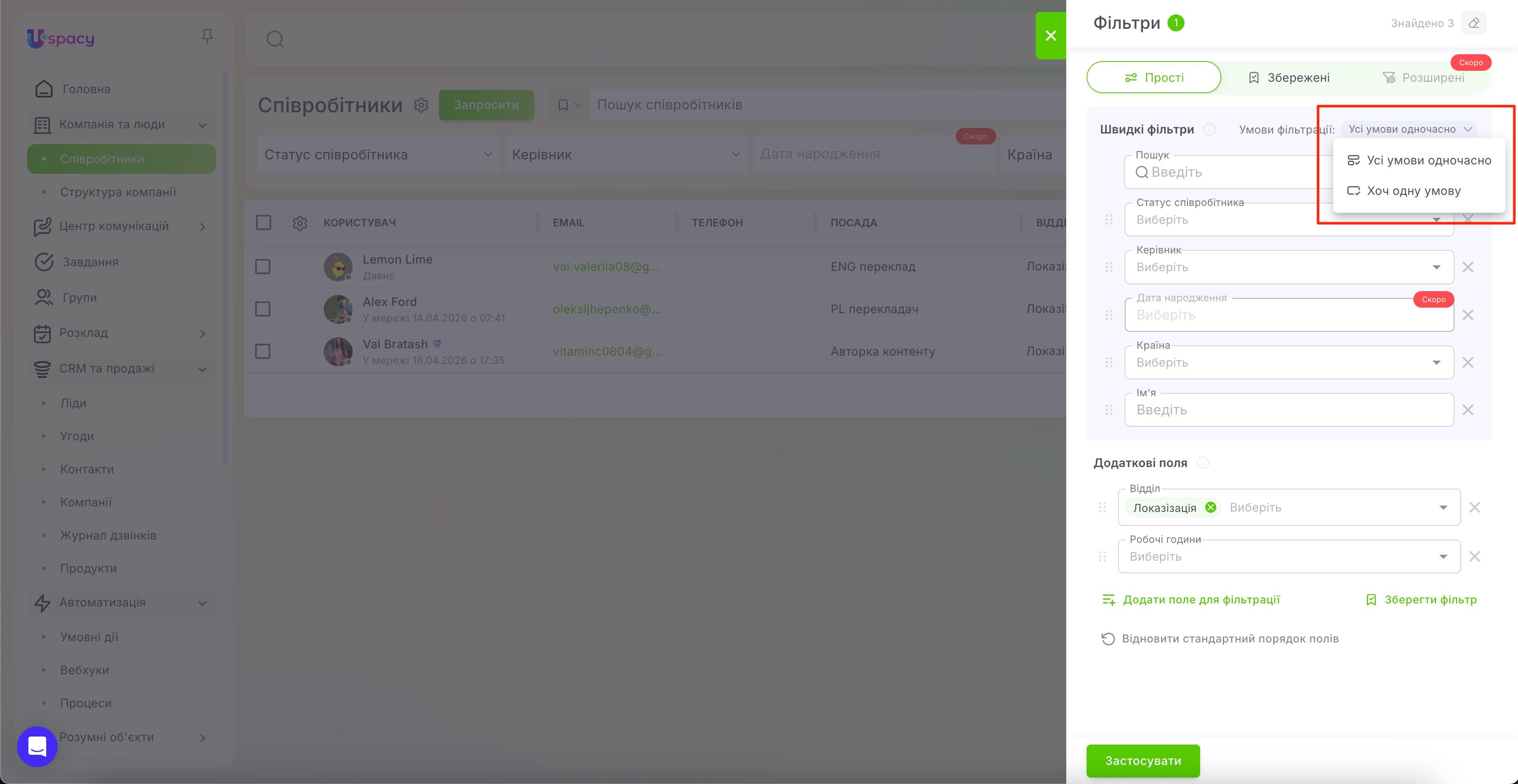The image size is (1518, 784).
Task: Open Статус співробітника quick filter on page
Action: point(378,154)
